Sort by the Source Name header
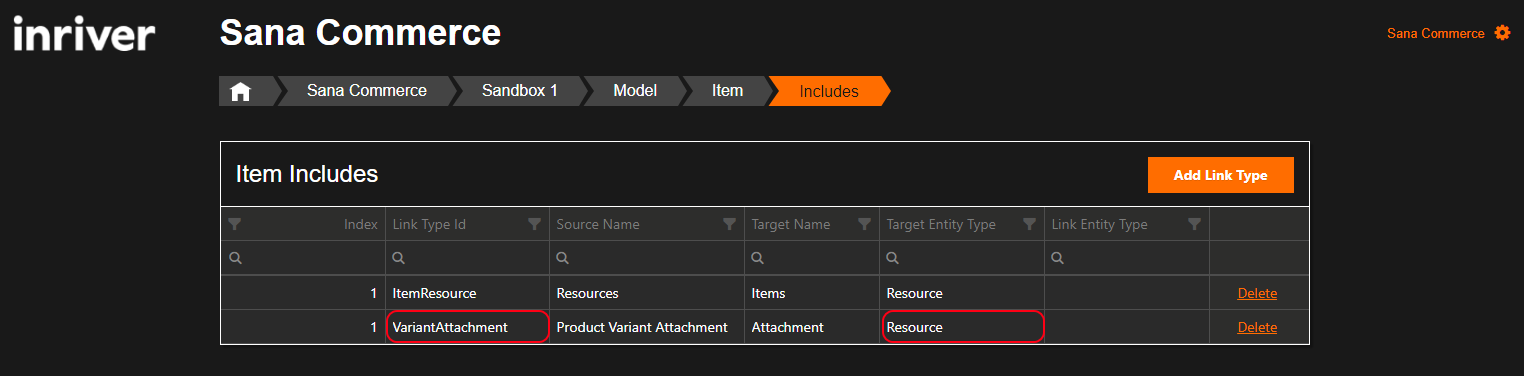This screenshot has height=376, width=1524. click(x=598, y=224)
